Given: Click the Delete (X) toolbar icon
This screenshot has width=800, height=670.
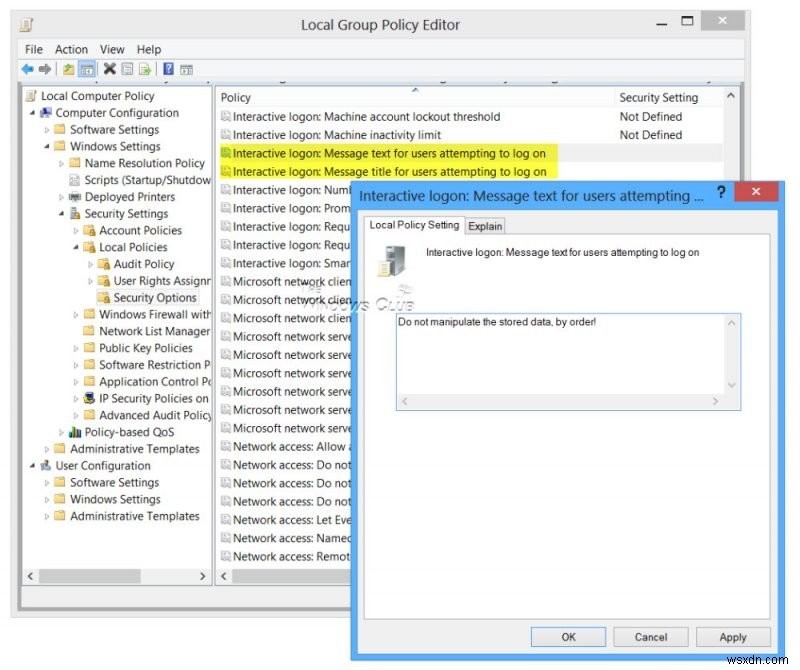Looking at the screenshot, I should pyautogui.click(x=108, y=69).
